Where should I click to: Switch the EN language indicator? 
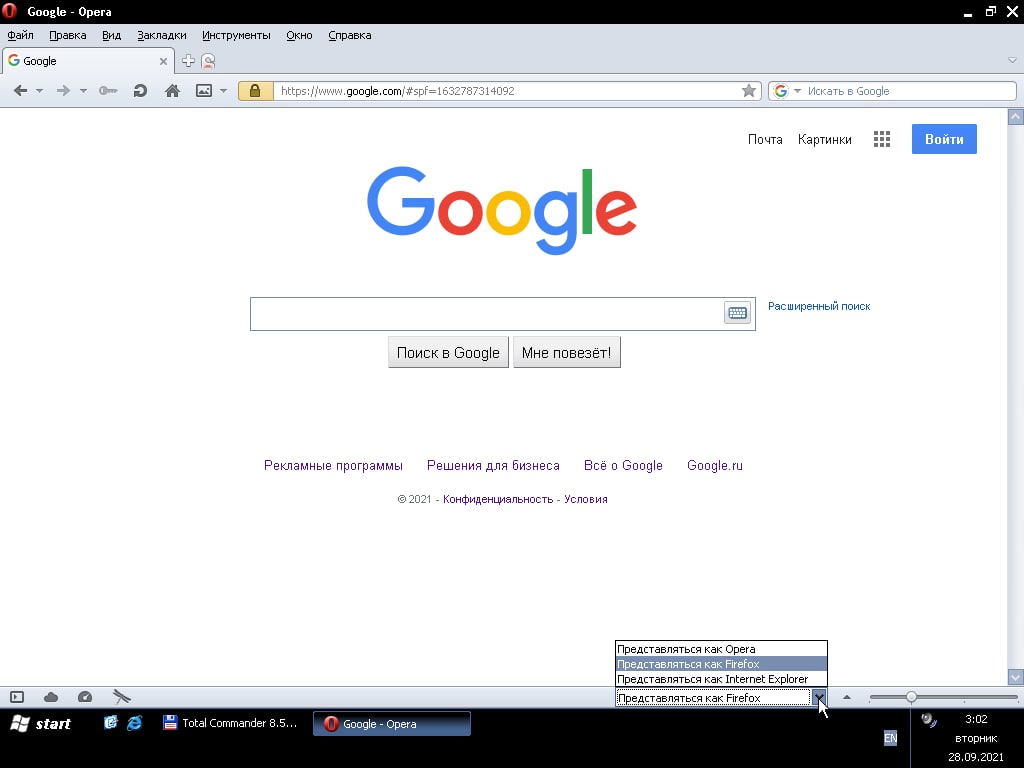pyautogui.click(x=890, y=739)
